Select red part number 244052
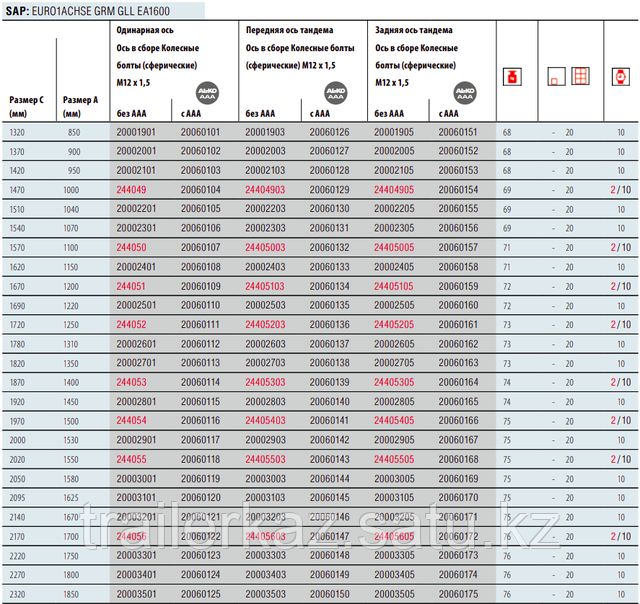The height and width of the screenshot is (604, 640). [131, 324]
